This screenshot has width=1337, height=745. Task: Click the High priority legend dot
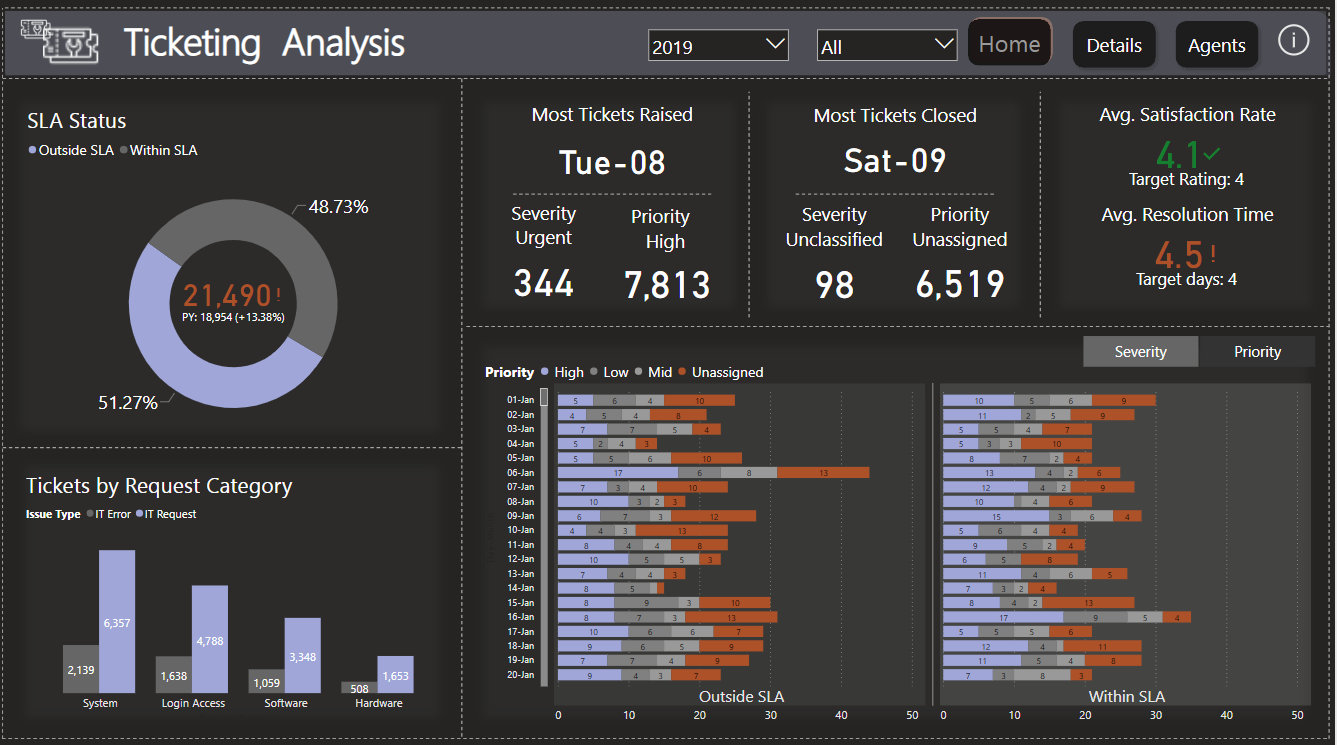click(x=544, y=372)
